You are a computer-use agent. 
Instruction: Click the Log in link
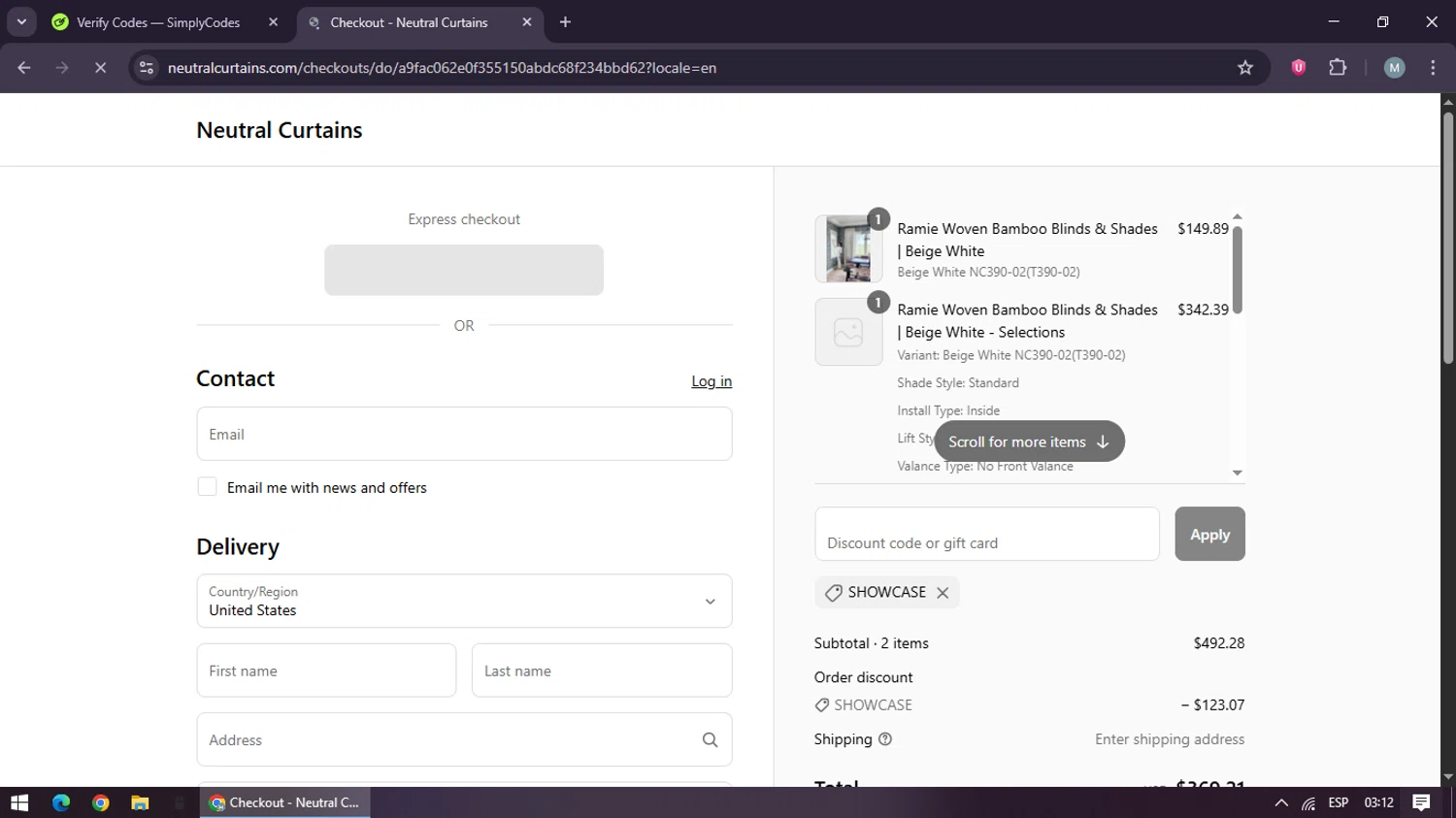click(711, 381)
